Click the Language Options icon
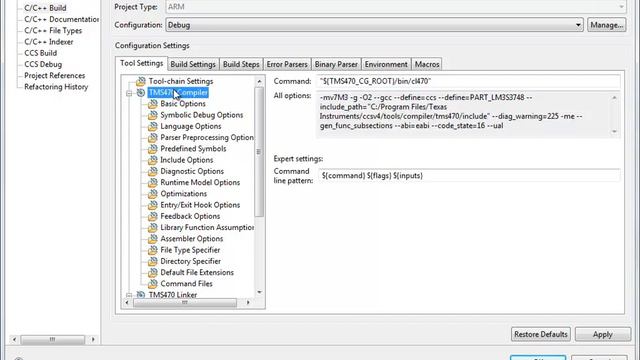The width and height of the screenshot is (640, 360). (153, 126)
